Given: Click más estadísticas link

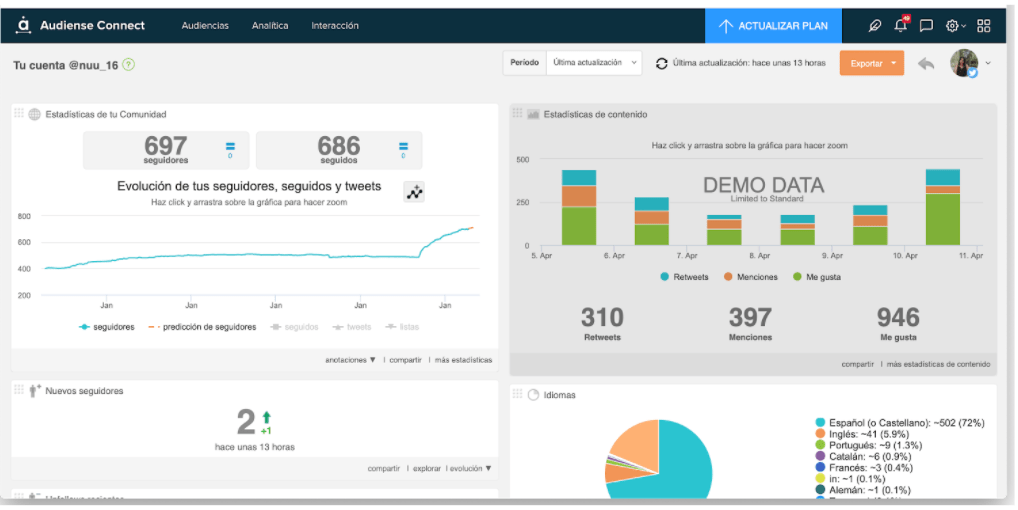Looking at the screenshot, I should [464, 360].
